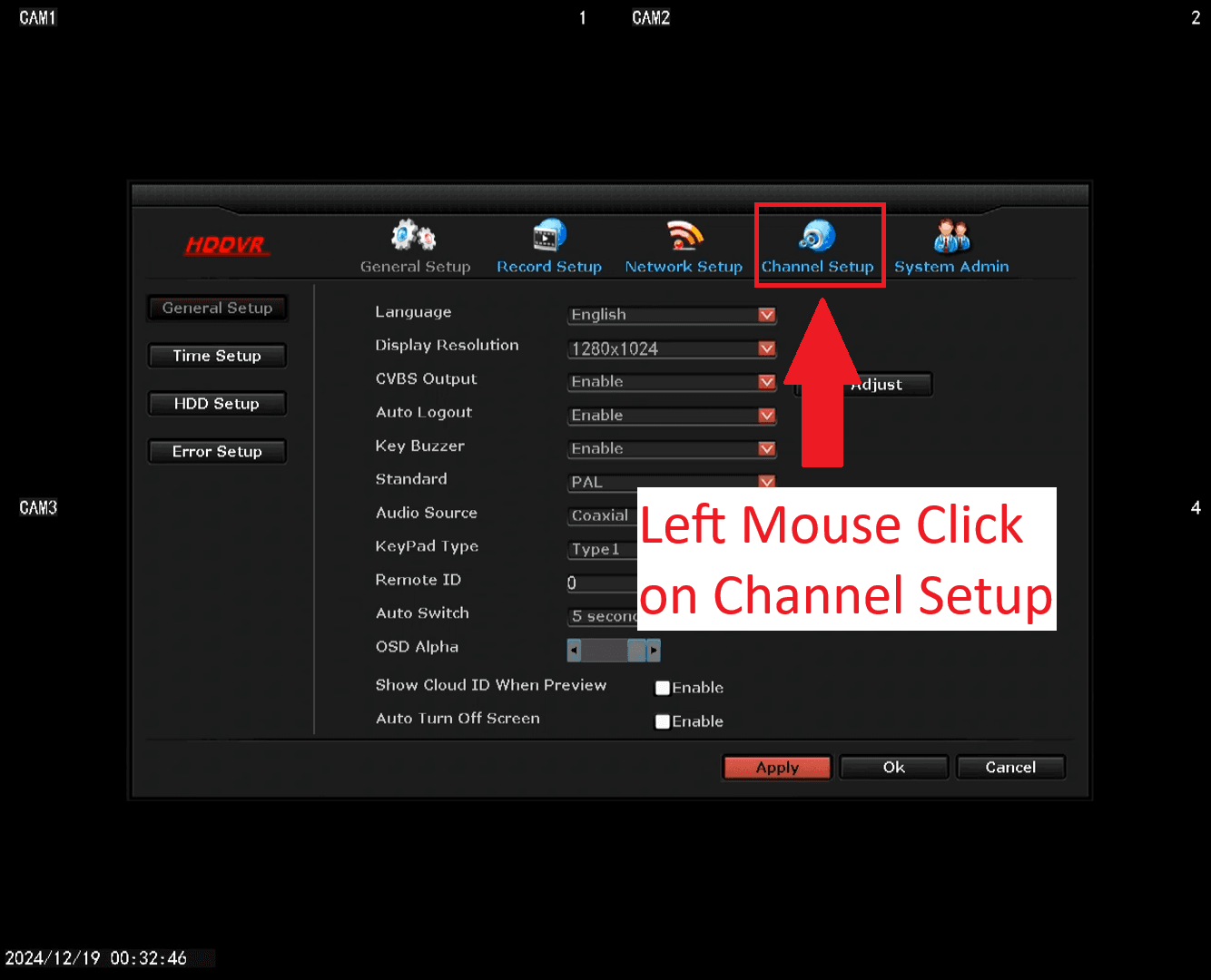The width and height of the screenshot is (1211, 980).
Task: Open Channel Setup via the camera icon
Action: (817, 235)
